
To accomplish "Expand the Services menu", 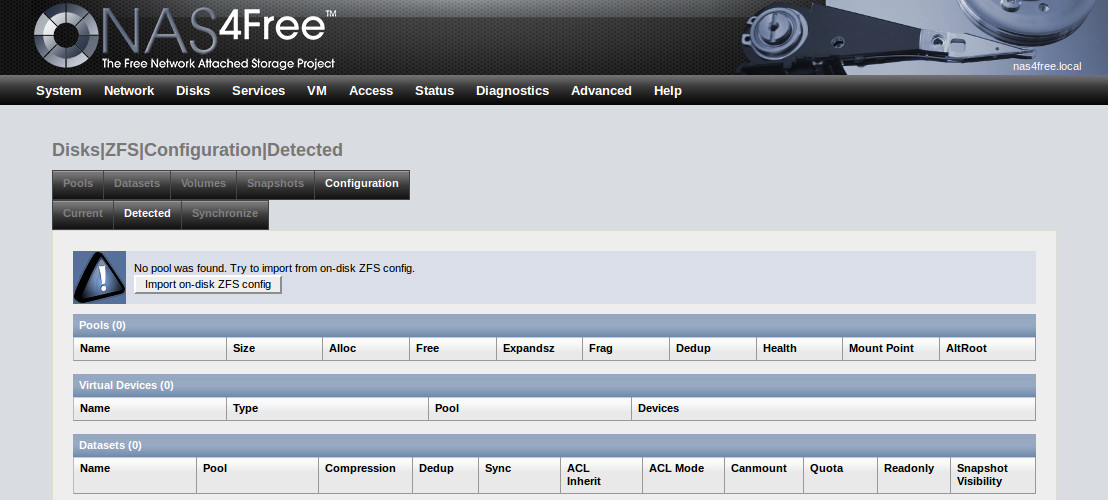I will click(258, 91).
